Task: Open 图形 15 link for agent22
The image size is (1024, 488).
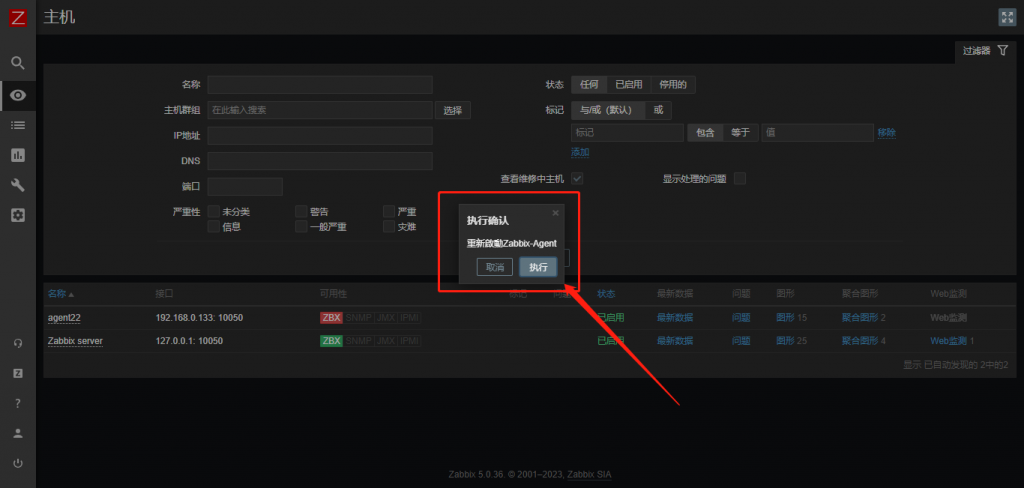Action: 785,317
